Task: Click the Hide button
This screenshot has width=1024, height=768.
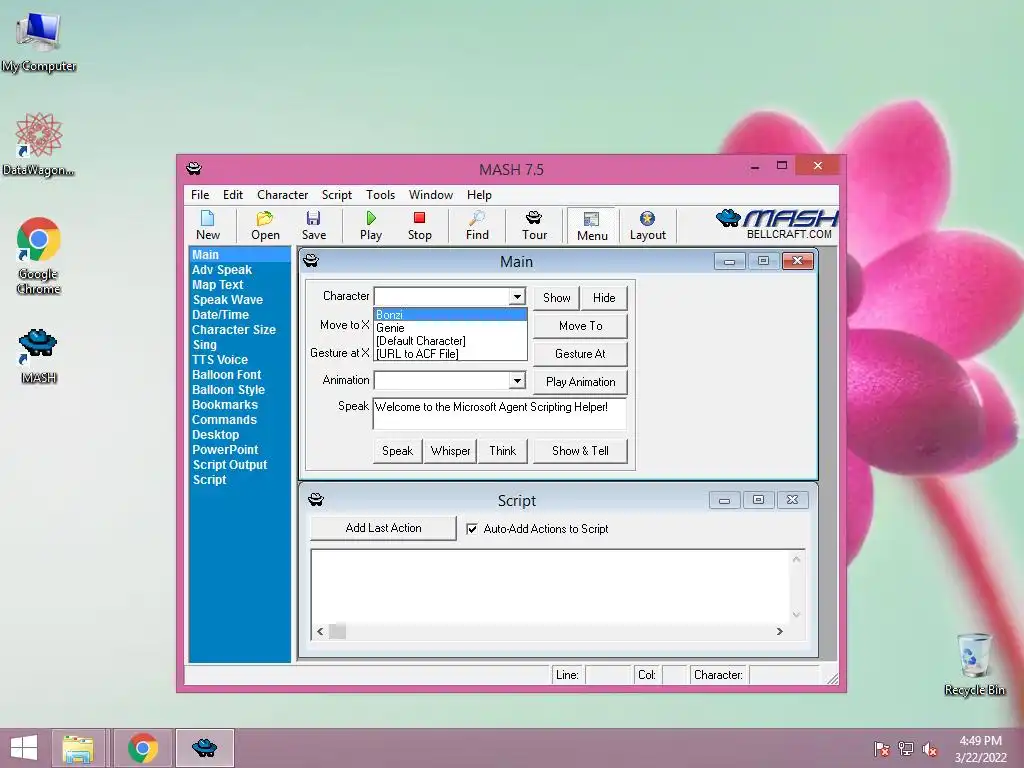Action: point(604,298)
